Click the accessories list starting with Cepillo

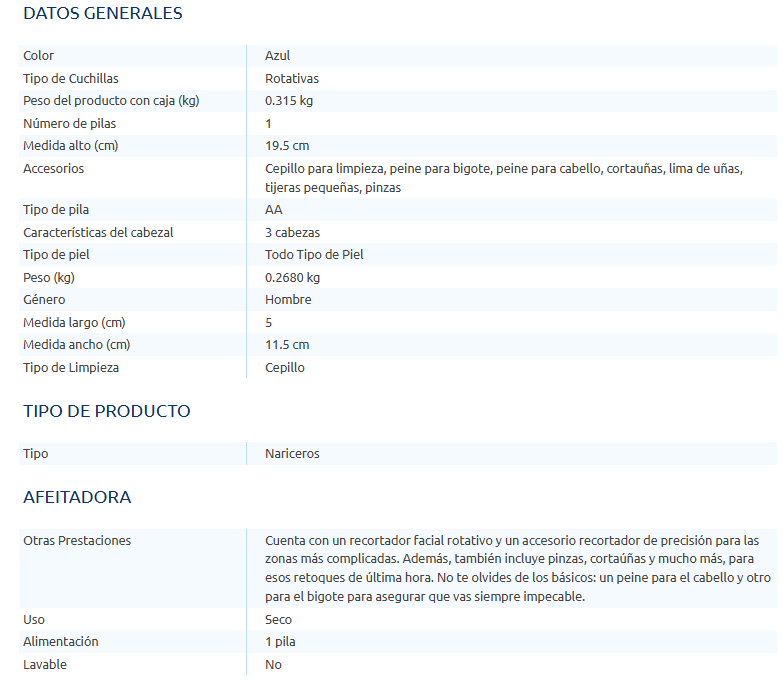tap(503, 178)
